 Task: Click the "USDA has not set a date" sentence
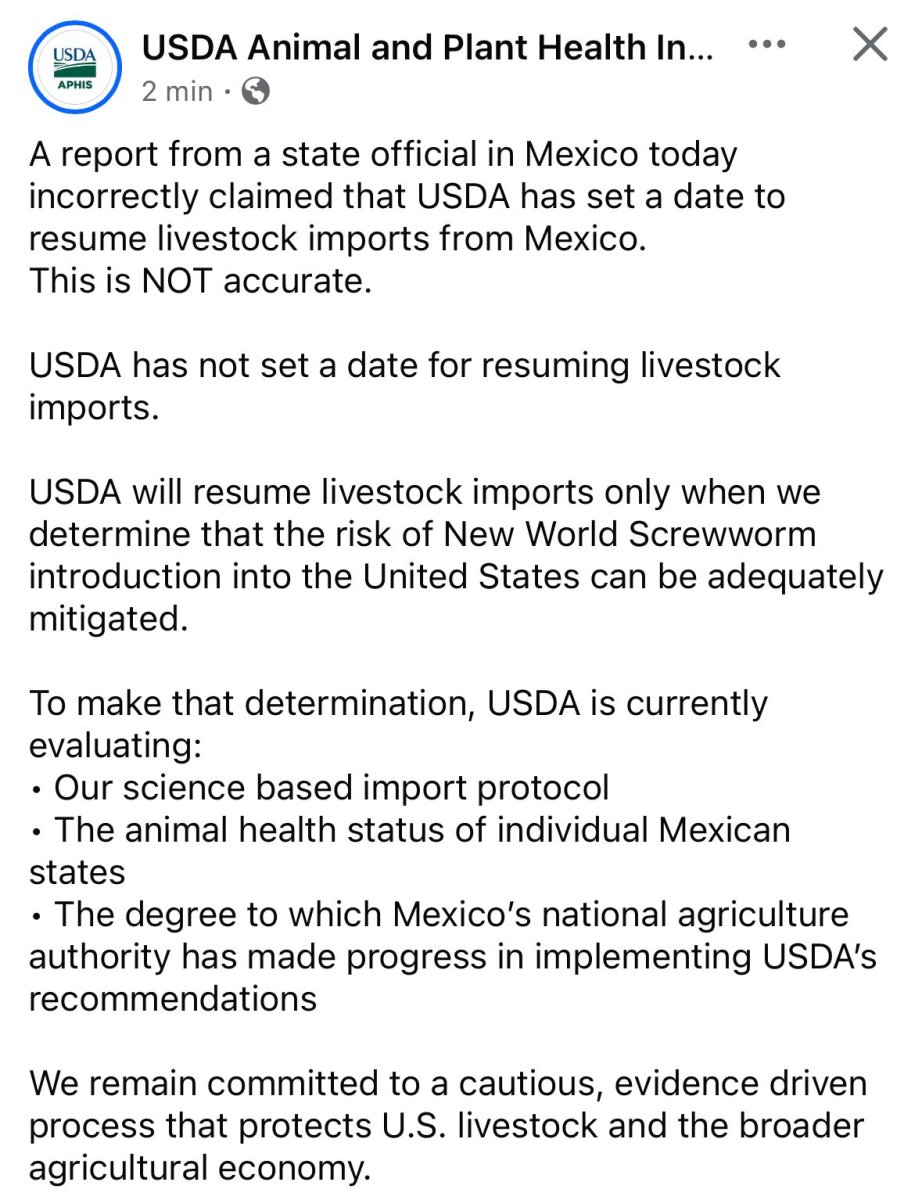(x=404, y=365)
